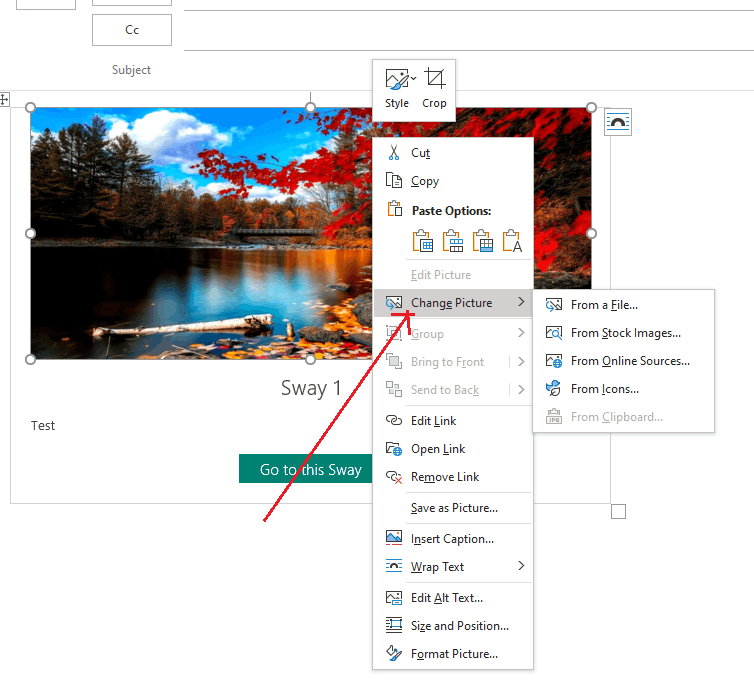Click the Format Picture paint icon
This screenshot has width=754, height=689.
[x=394, y=653]
